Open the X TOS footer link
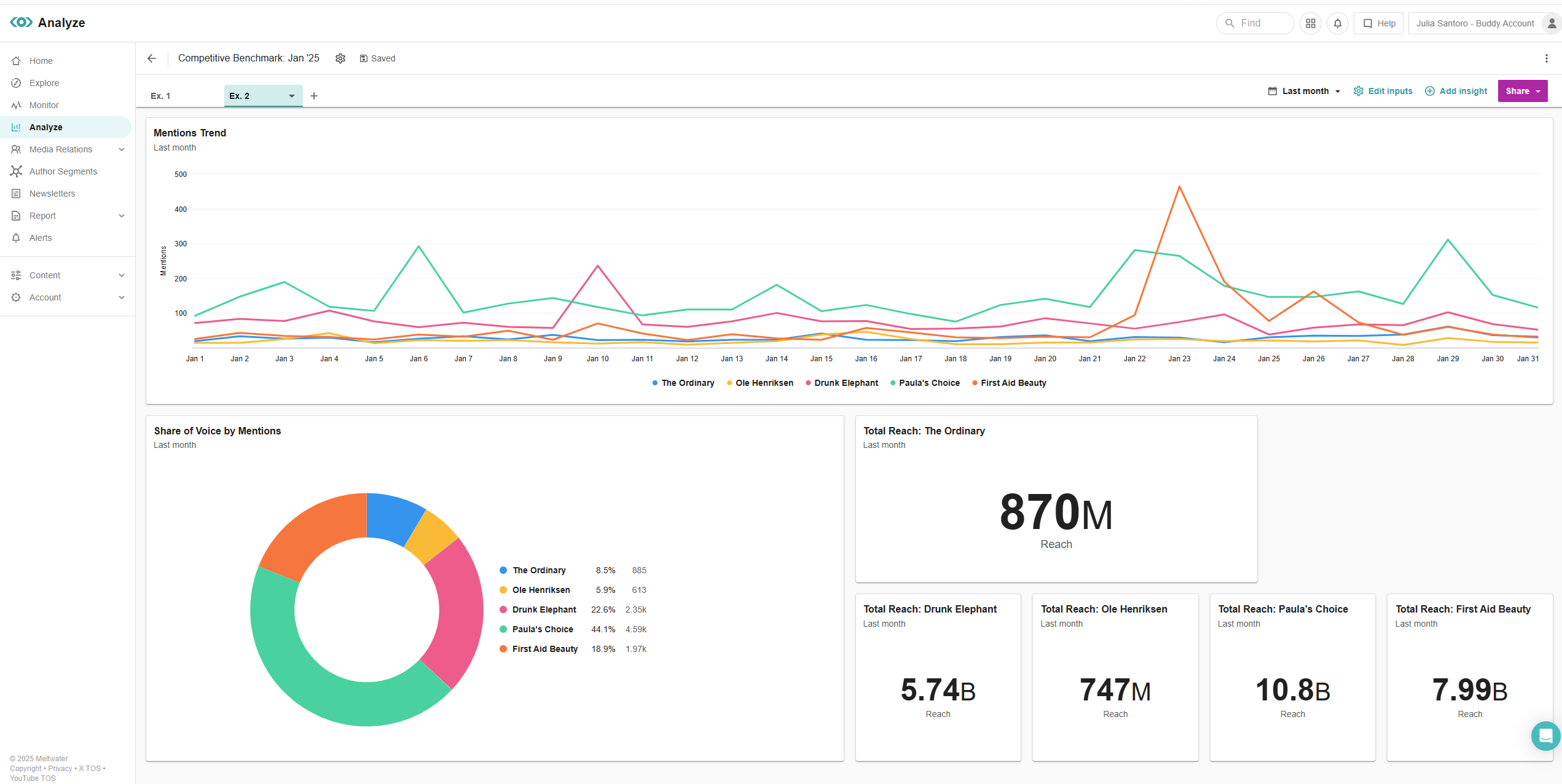Viewport: 1562px width, 784px height. [x=90, y=769]
